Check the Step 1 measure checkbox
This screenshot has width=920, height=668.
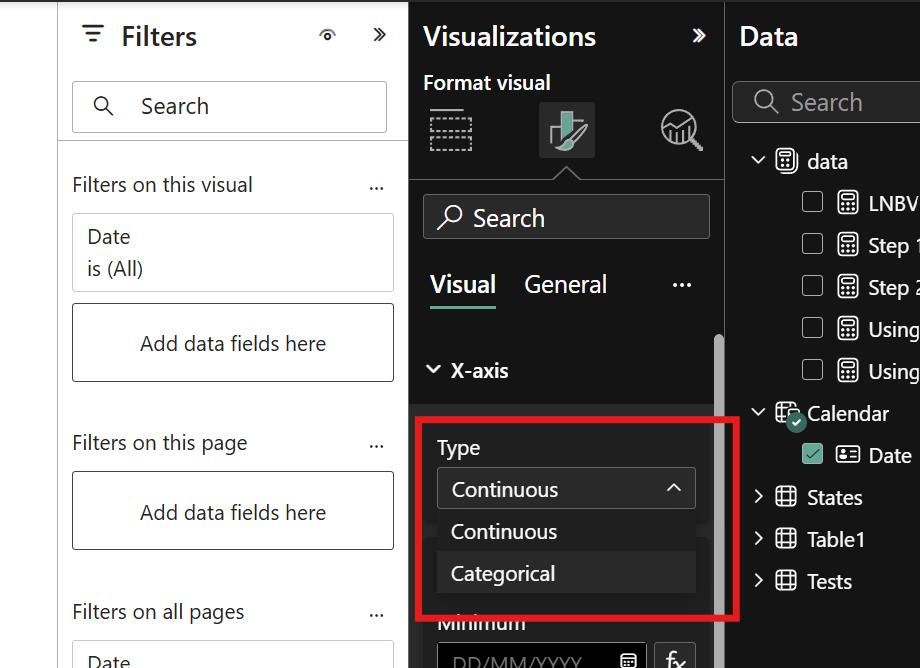pyautogui.click(x=812, y=243)
